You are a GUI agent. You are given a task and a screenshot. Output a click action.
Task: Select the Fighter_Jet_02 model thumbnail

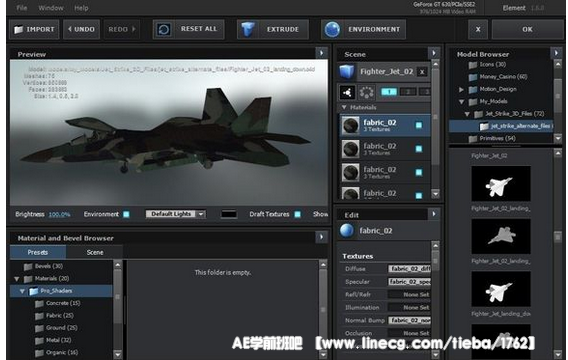(x=501, y=184)
